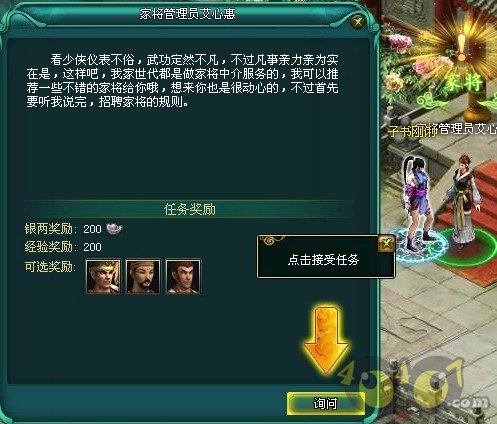
Task: Click the golden exclamation mark quest icon
Action: (x=462, y=47)
